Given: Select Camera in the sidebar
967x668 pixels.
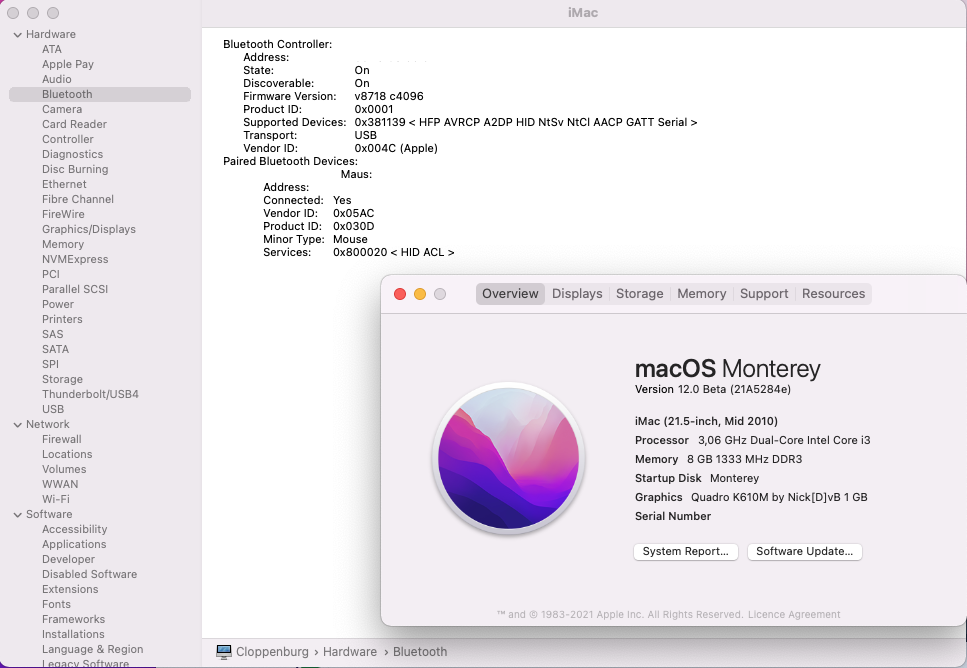Looking at the screenshot, I should pos(62,109).
